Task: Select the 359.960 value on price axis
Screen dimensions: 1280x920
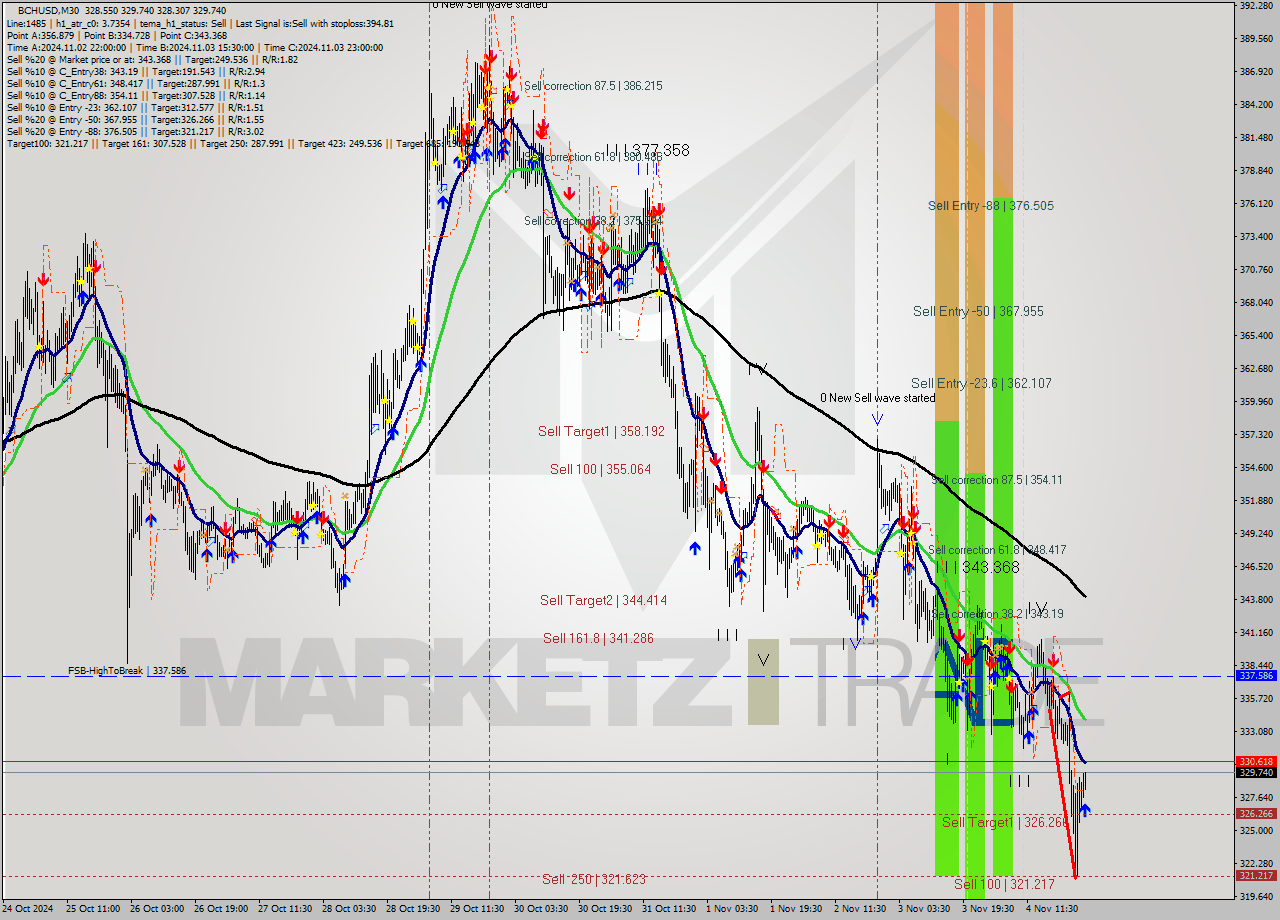Action: tap(1255, 401)
